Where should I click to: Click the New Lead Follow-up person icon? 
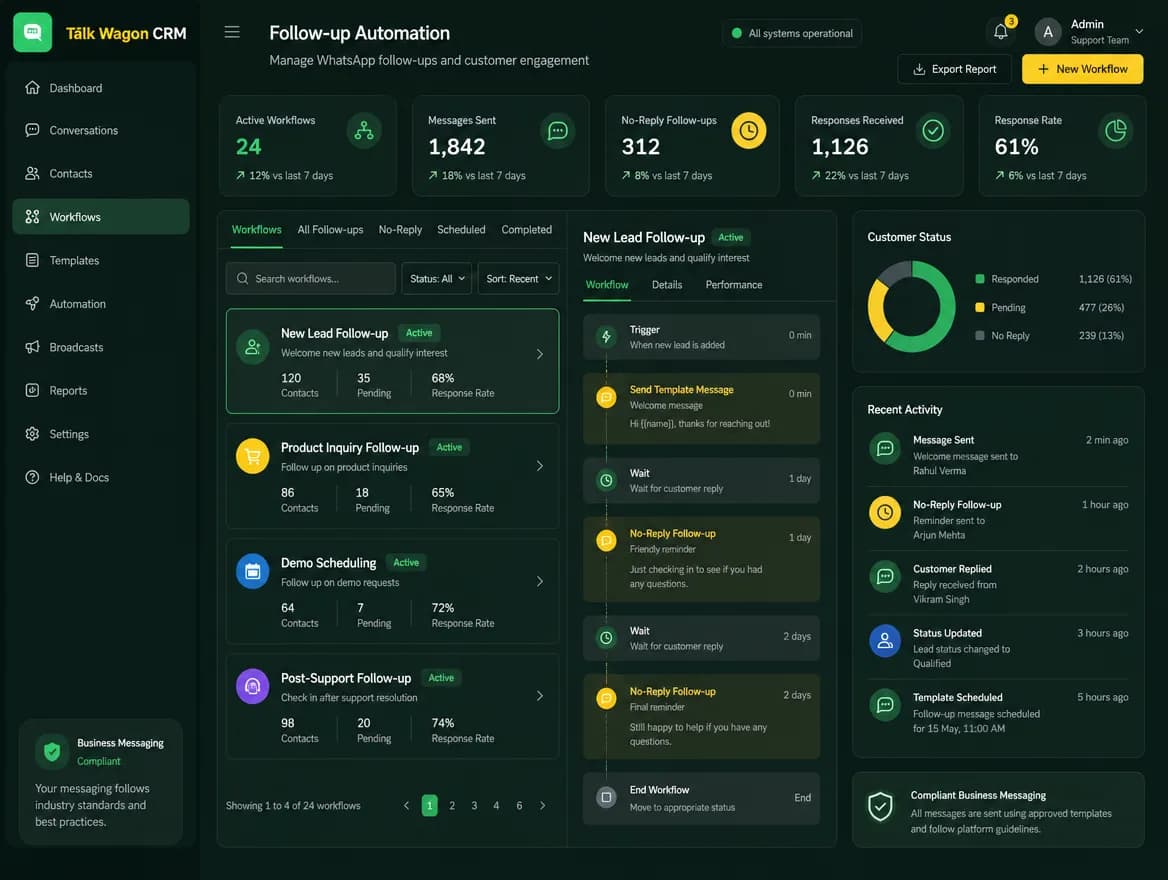(x=253, y=347)
